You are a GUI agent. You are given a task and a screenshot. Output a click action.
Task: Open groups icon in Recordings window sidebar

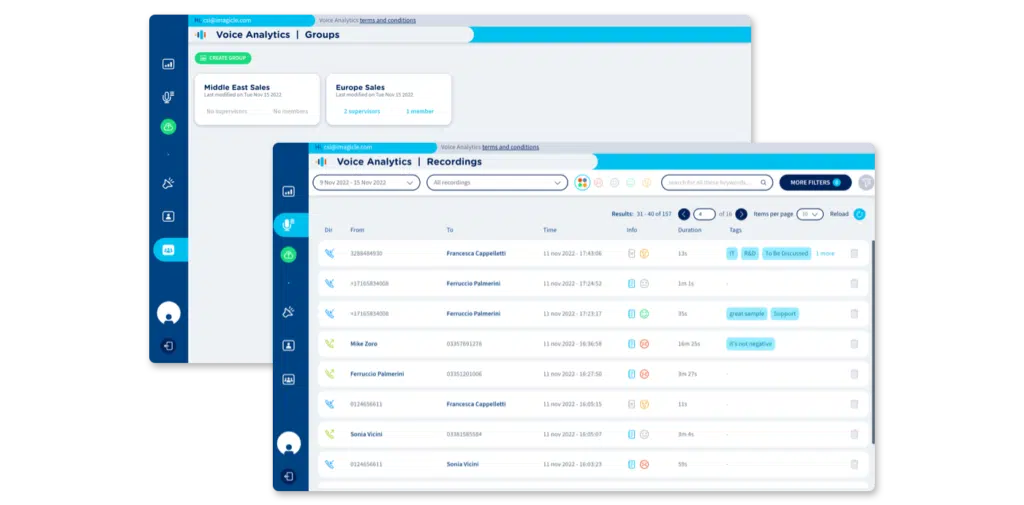(x=288, y=379)
